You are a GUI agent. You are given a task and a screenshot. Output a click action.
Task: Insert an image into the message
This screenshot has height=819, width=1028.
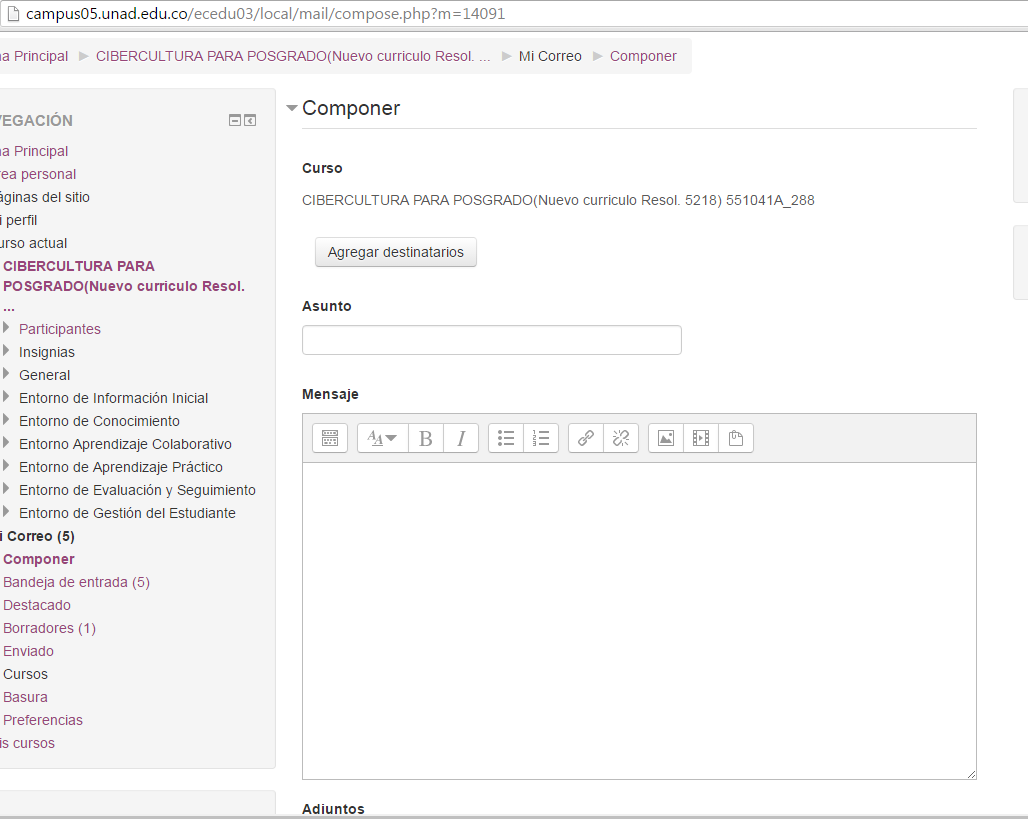666,438
